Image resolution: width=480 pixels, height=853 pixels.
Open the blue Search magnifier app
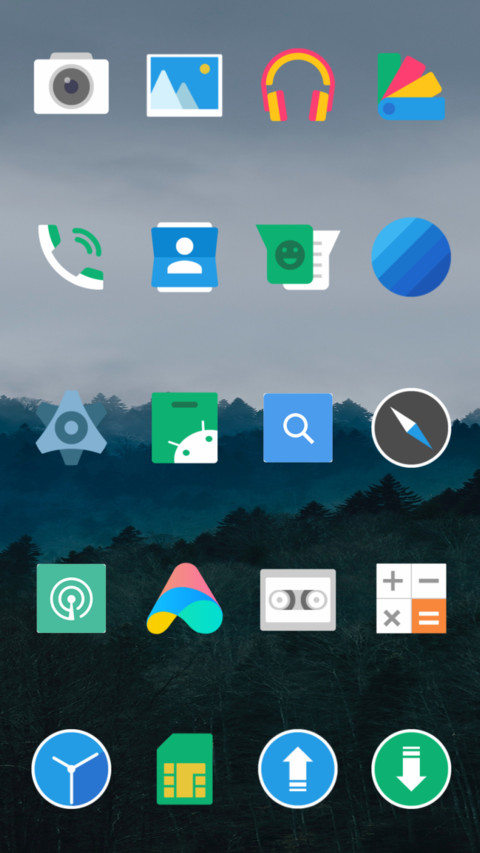[298, 428]
